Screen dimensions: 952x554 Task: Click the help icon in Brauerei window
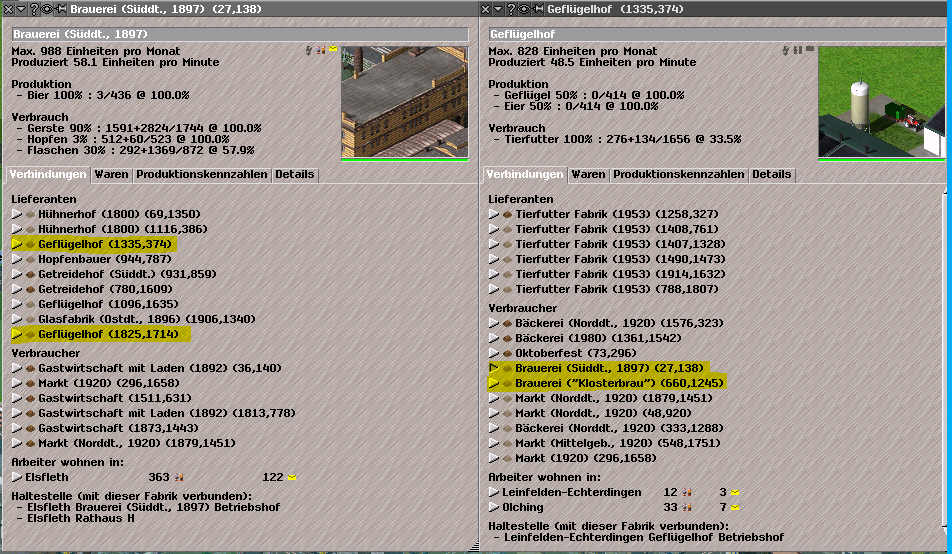(x=34, y=8)
